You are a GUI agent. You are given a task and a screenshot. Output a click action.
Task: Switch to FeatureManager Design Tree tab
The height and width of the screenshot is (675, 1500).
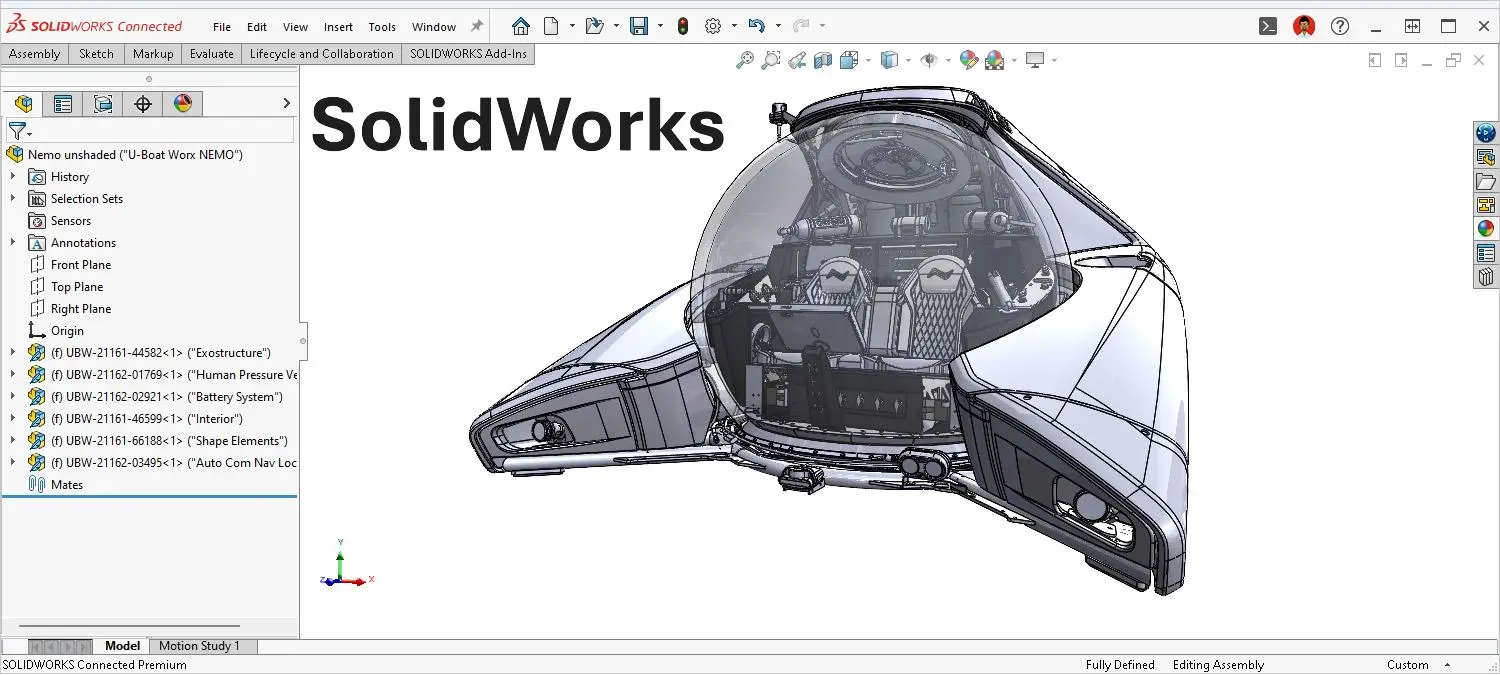23,104
